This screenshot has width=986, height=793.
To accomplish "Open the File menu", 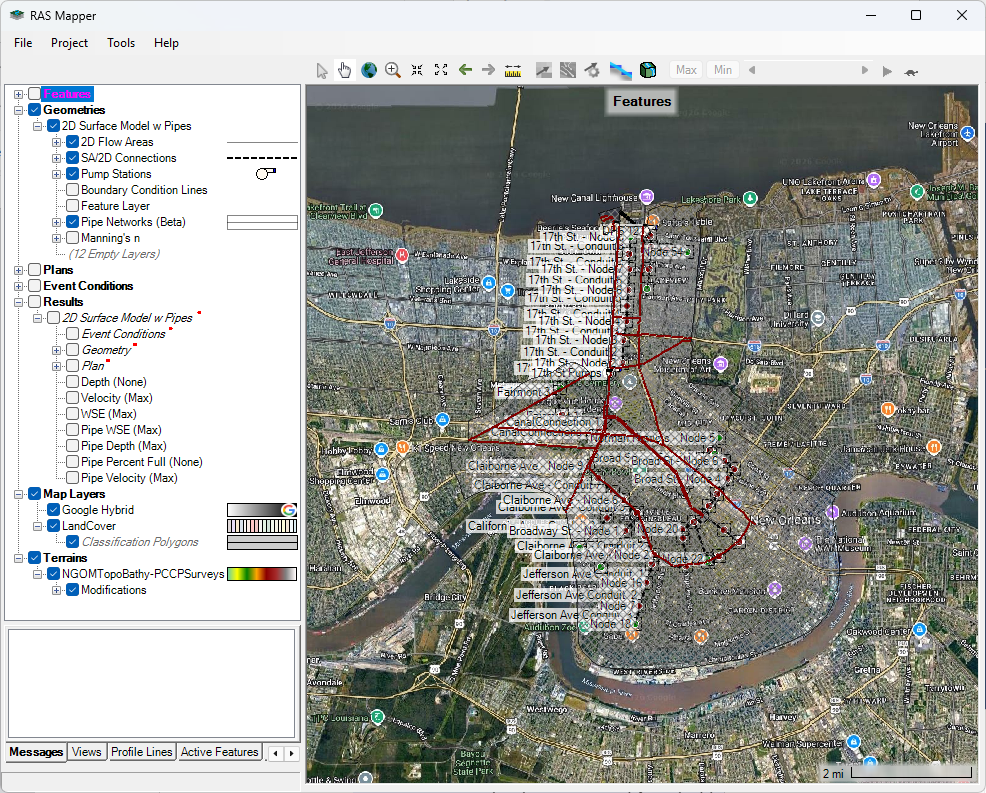I will [x=23, y=43].
